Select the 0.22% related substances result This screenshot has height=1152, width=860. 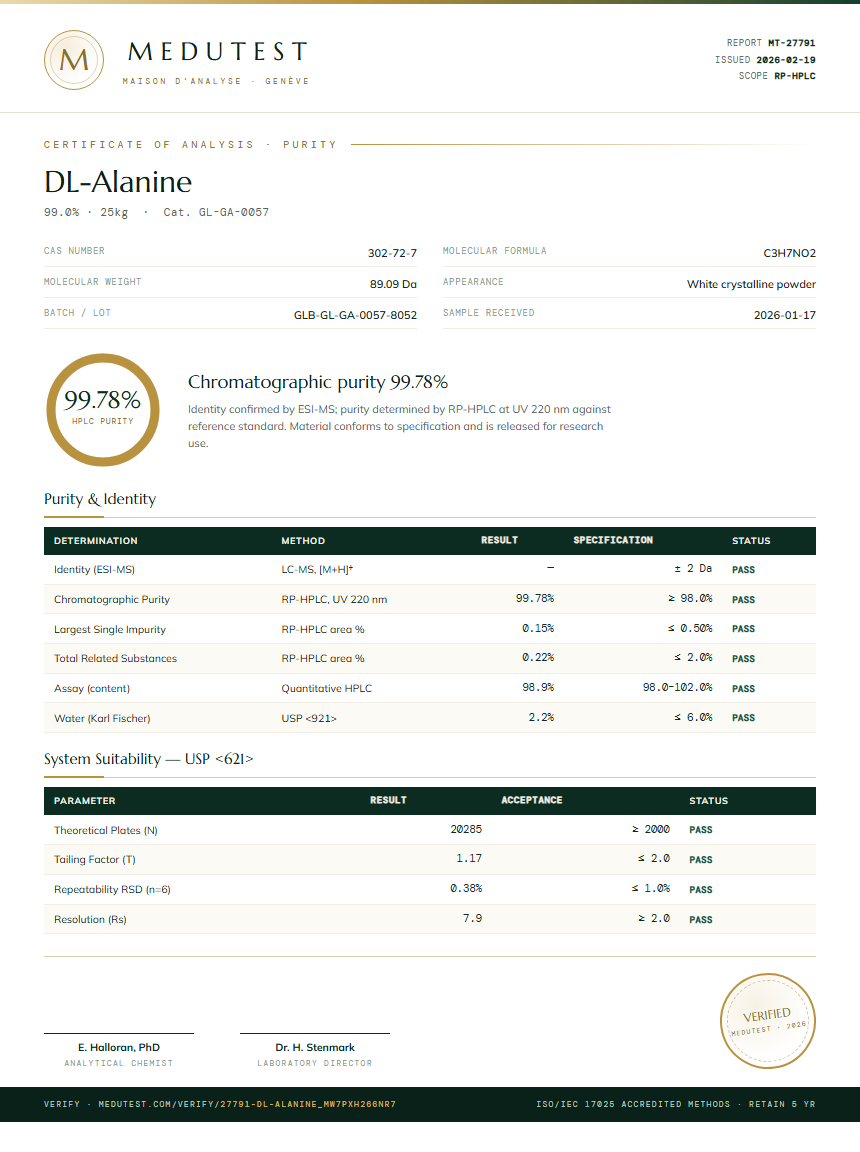[538, 658]
